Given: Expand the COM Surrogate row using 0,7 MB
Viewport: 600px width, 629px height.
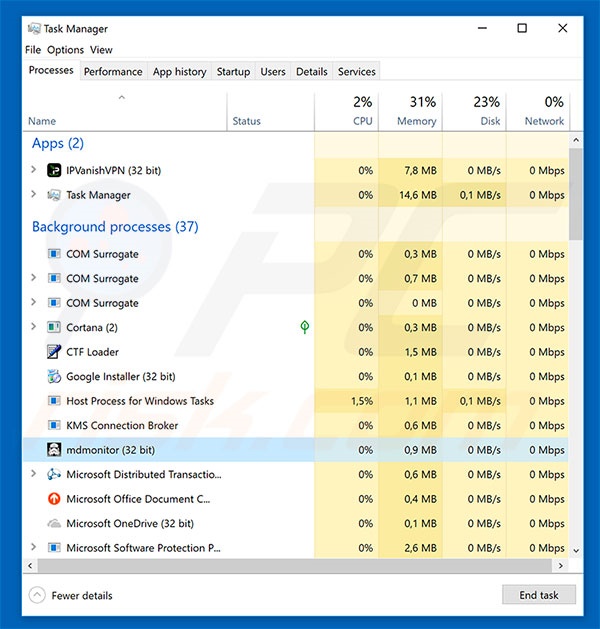Looking at the screenshot, I should [34, 278].
